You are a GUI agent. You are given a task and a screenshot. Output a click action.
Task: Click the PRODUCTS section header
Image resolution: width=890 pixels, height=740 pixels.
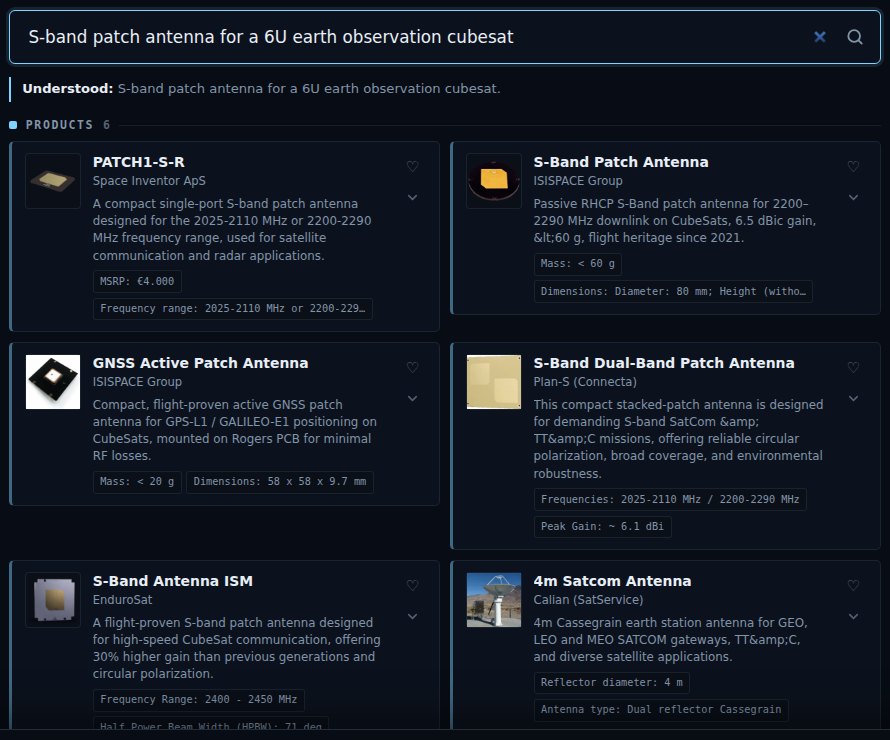pos(60,125)
